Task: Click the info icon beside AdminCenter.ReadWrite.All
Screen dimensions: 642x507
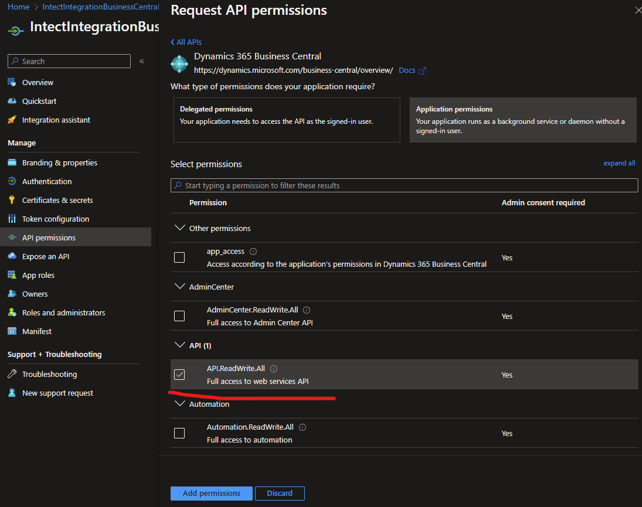Action: (x=306, y=310)
